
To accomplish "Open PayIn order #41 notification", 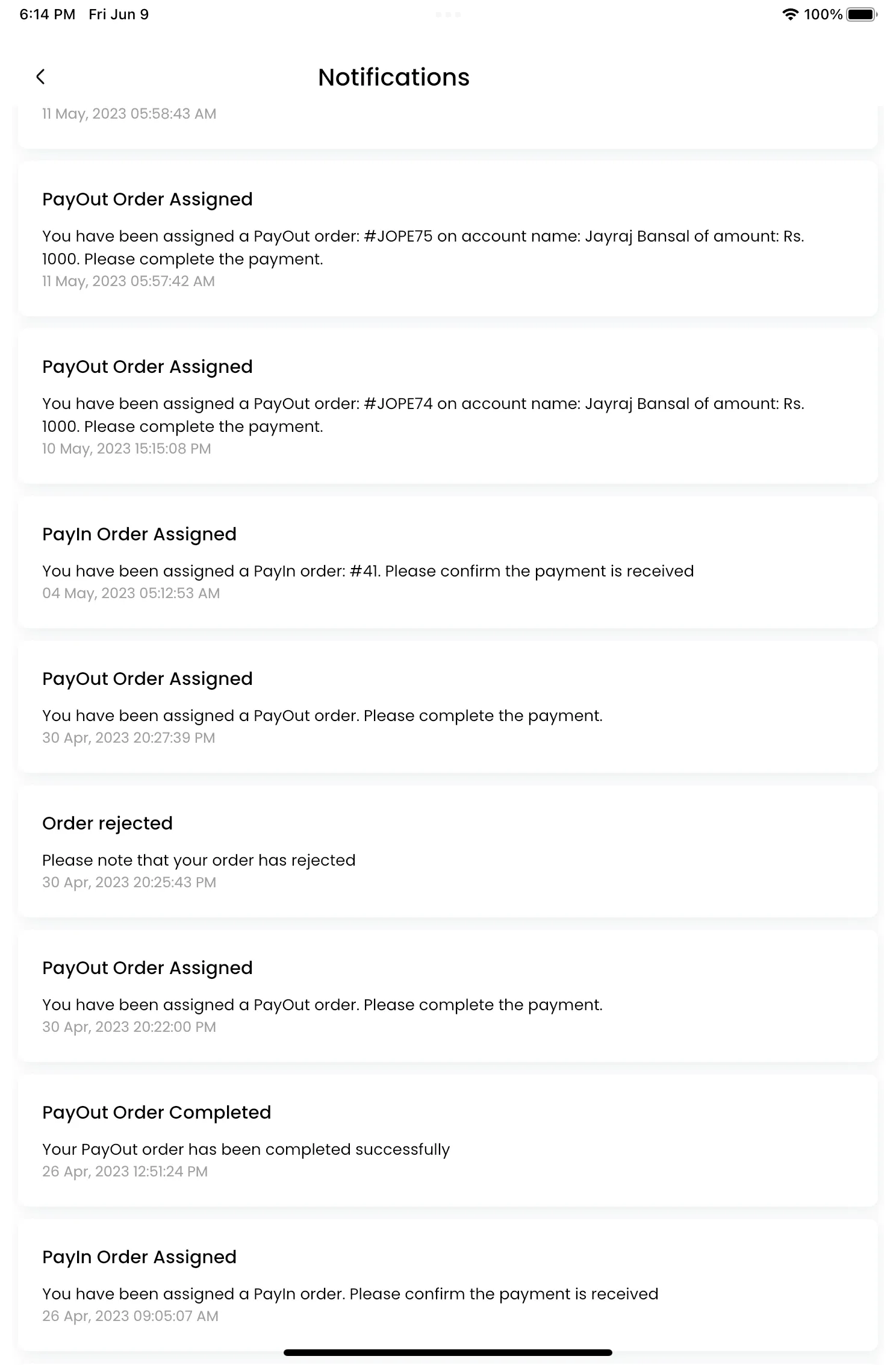I will 448,563.
